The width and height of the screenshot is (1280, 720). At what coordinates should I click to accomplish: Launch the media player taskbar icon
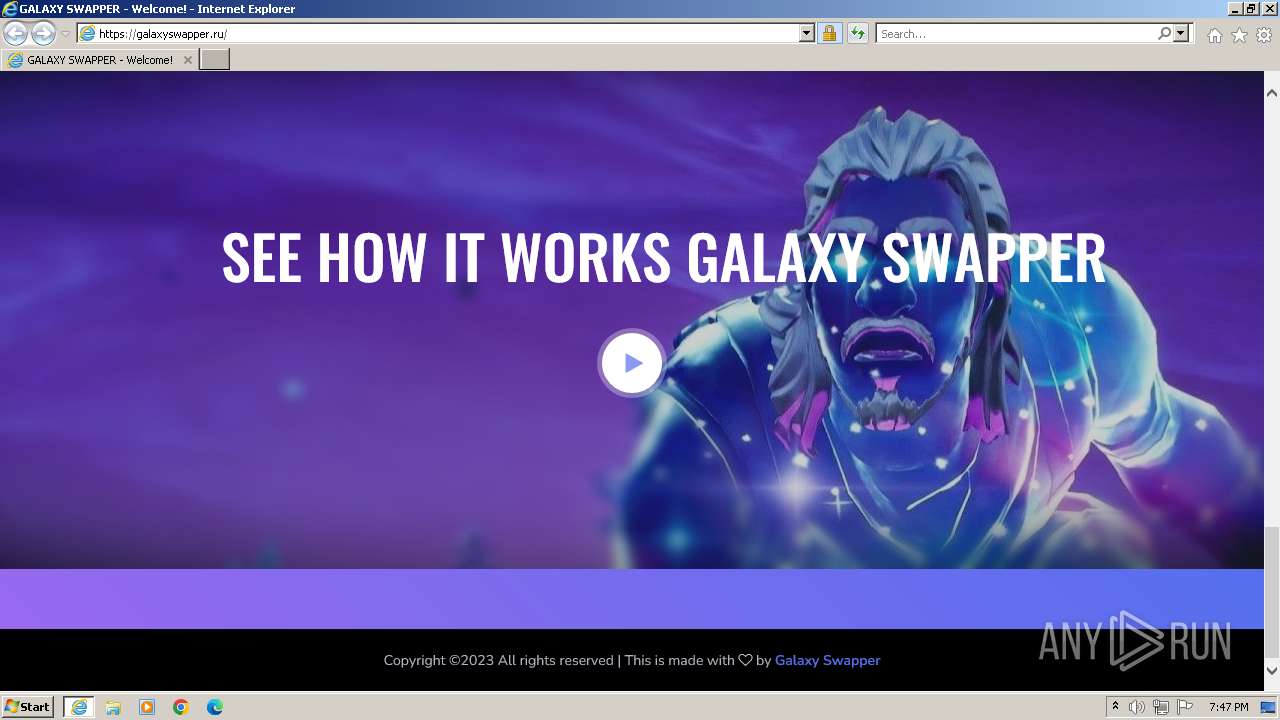click(147, 707)
